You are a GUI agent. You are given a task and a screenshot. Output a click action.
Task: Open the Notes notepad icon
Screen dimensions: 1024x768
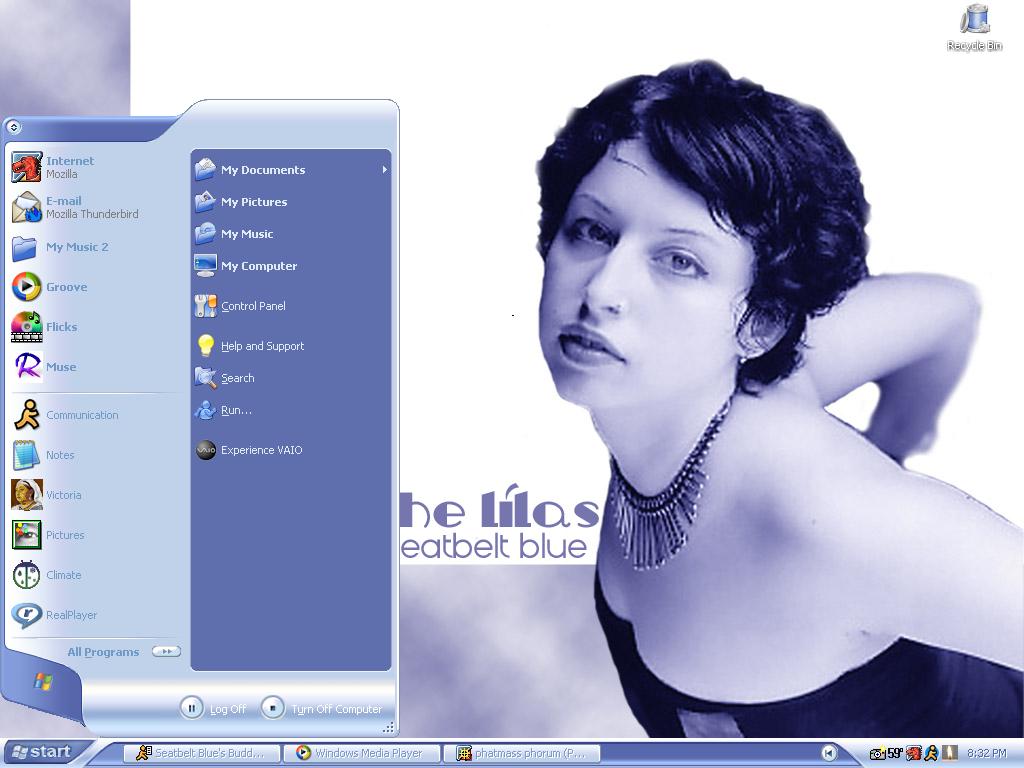tap(27, 455)
